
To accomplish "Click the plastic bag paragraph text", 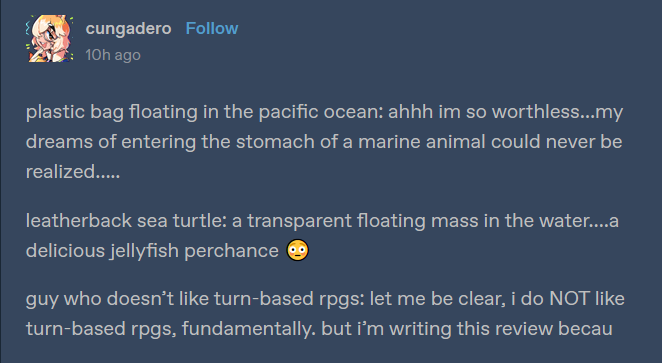I will coord(324,141).
